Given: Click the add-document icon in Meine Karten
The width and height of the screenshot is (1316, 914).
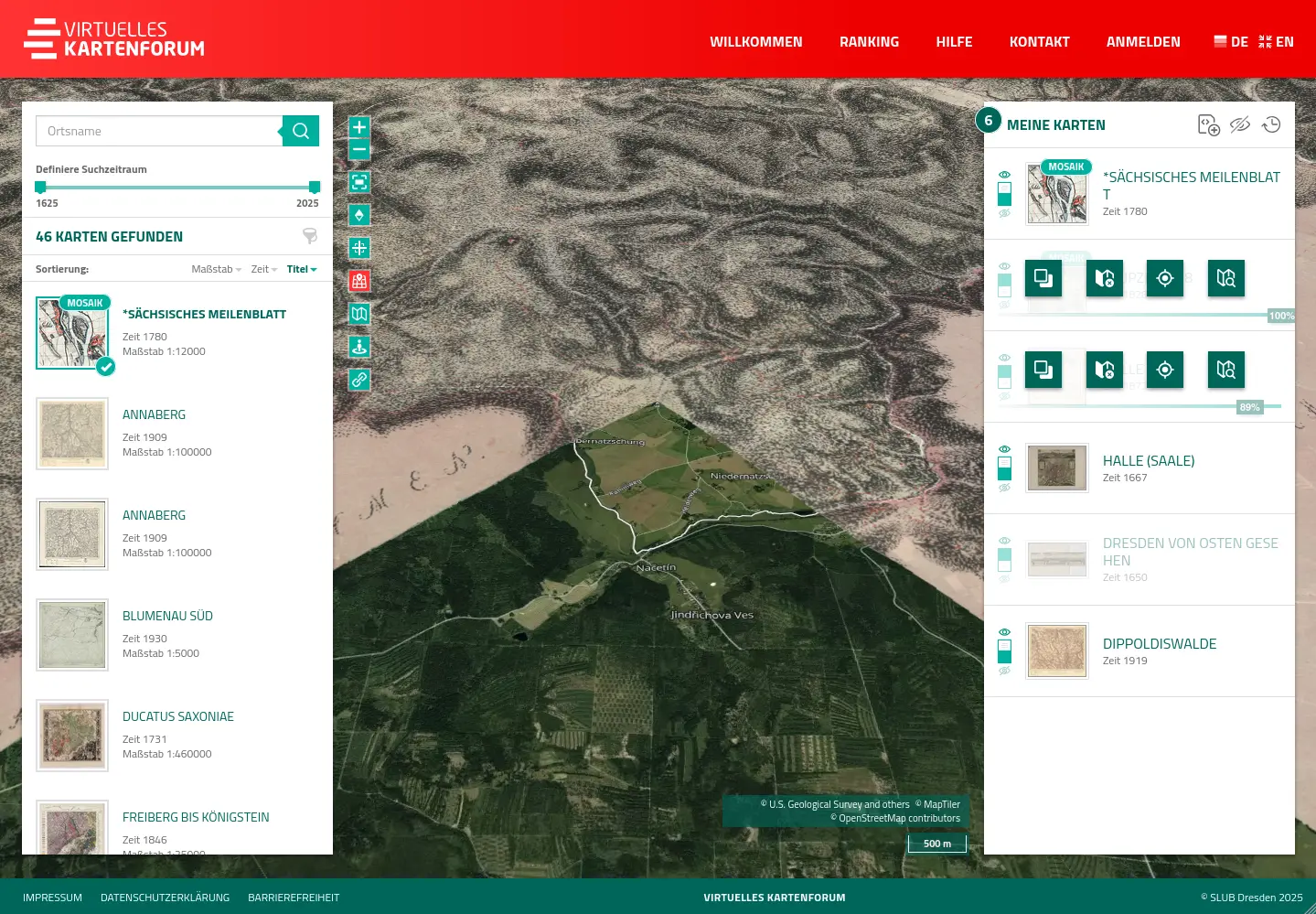Looking at the screenshot, I should tap(1209, 125).
